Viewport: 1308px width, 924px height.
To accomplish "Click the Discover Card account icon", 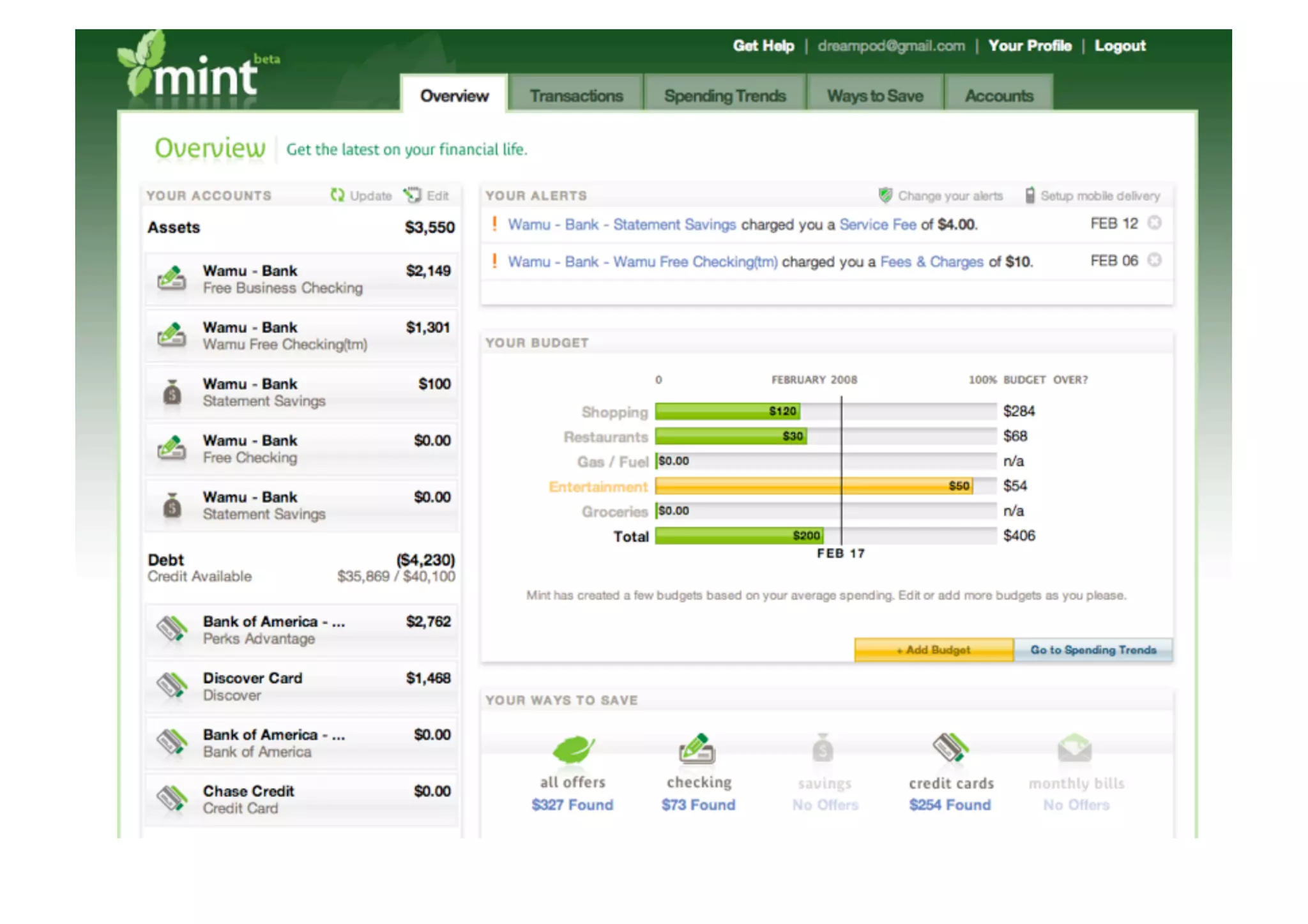I will 172,686.
